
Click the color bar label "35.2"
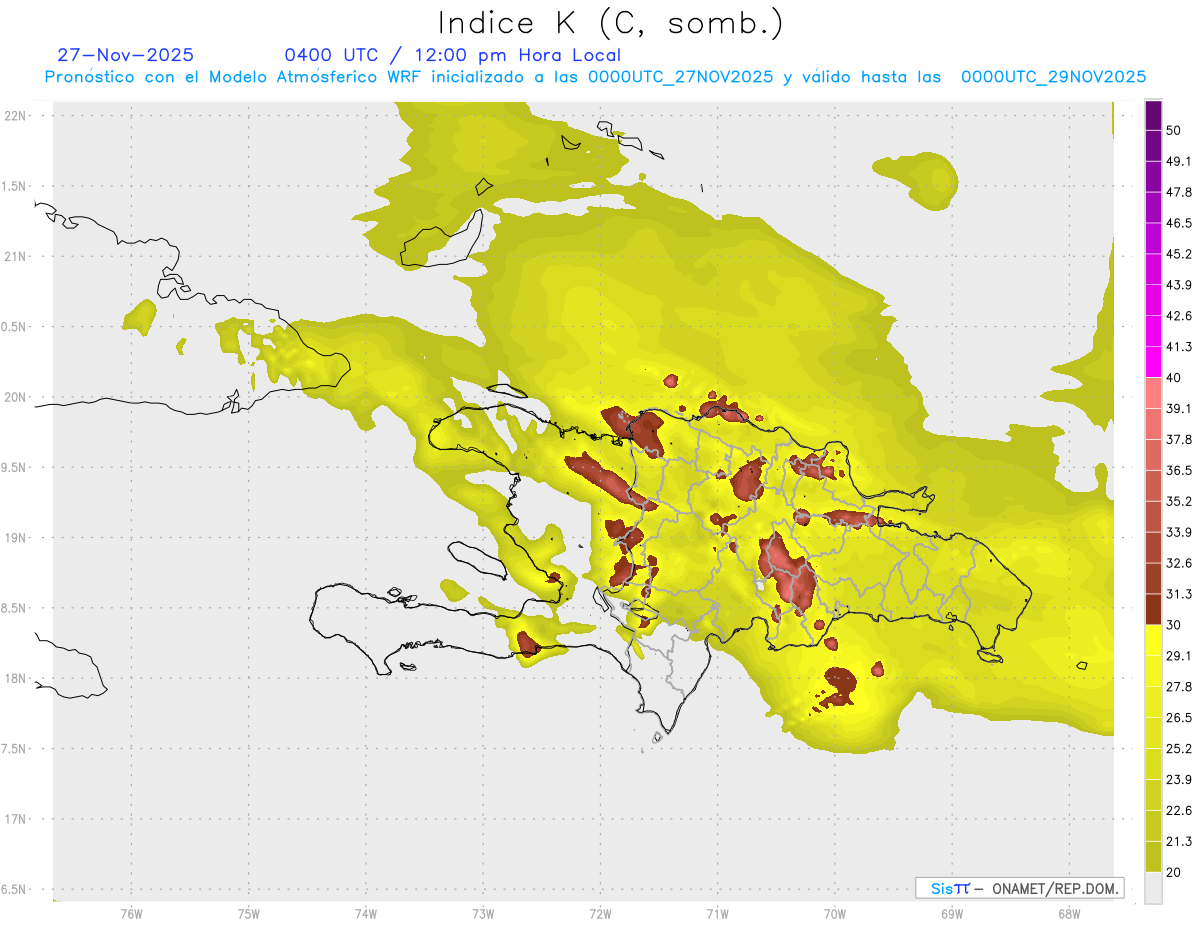tap(1178, 501)
